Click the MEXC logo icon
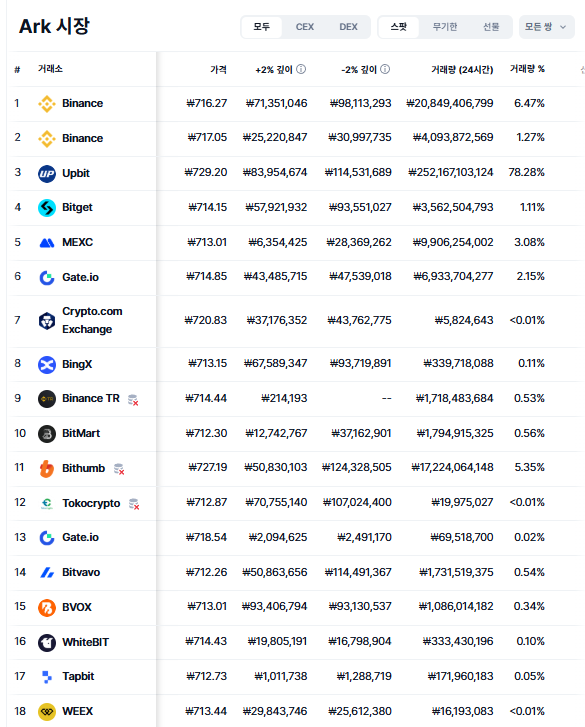The width and height of the screenshot is (585, 727). pos(47,242)
